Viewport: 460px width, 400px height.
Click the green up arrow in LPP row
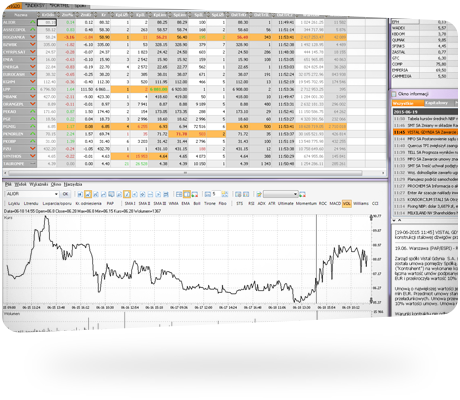33,89
